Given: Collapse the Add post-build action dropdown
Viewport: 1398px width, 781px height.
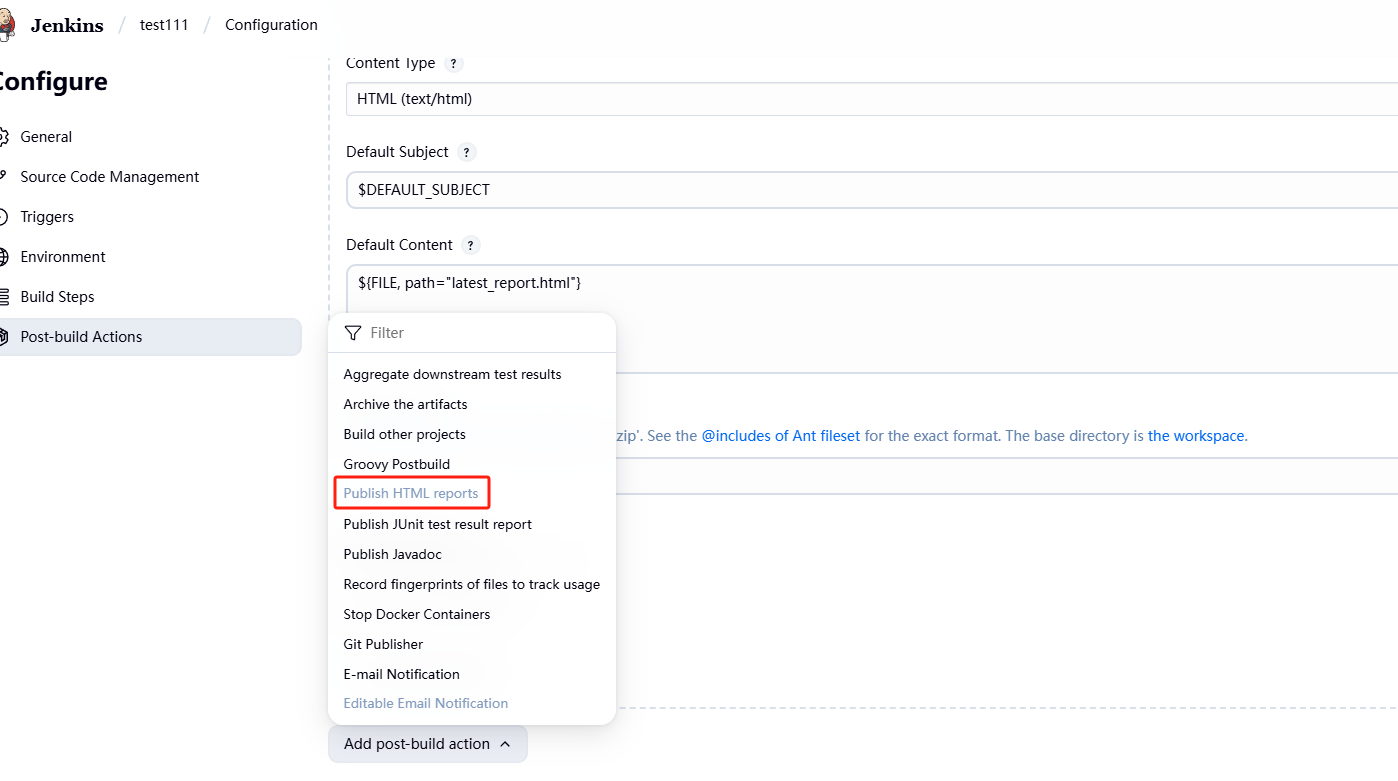Looking at the screenshot, I should pyautogui.click(x=428, y=744).
